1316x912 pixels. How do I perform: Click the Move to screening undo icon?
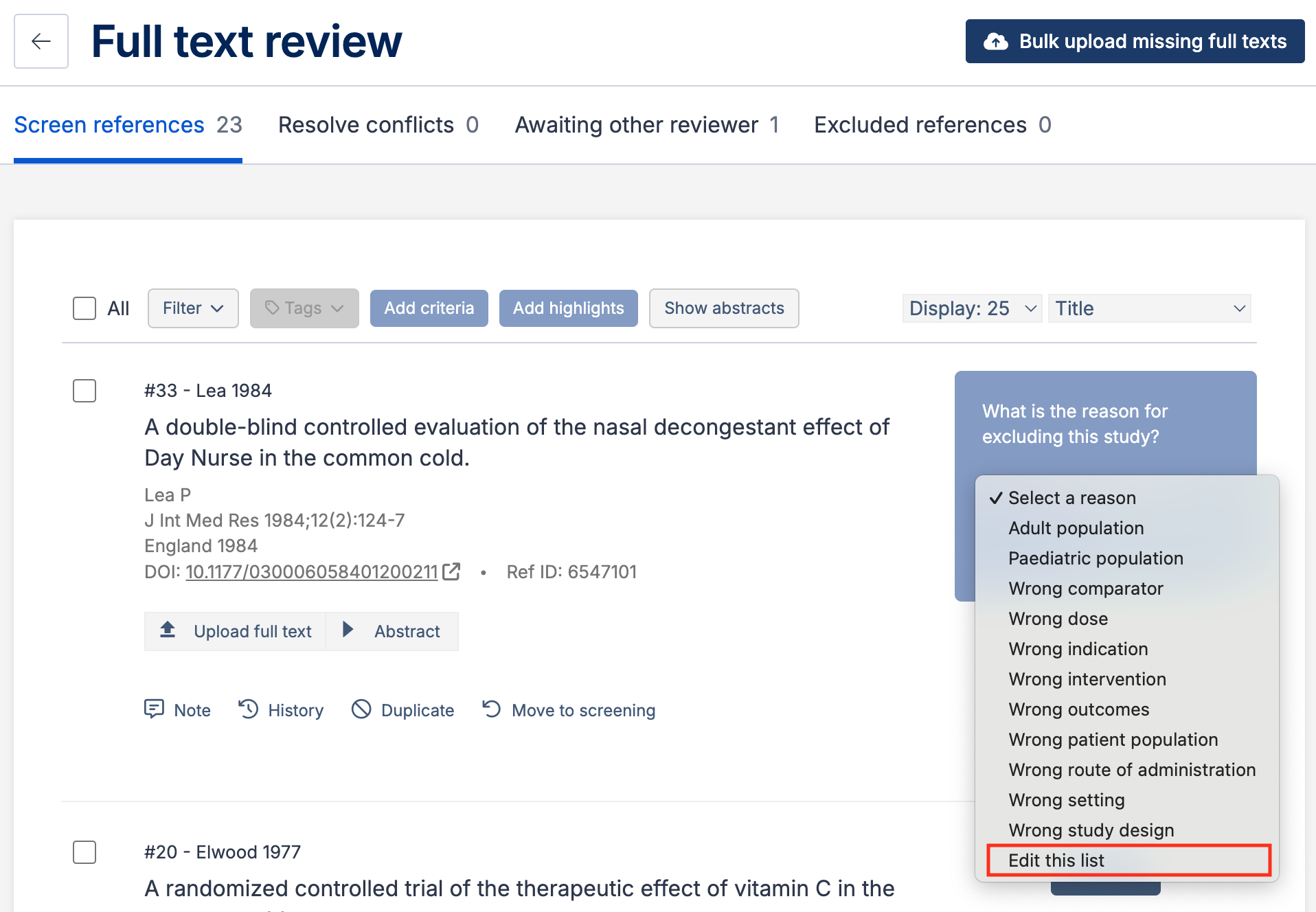tap(492, 709)
